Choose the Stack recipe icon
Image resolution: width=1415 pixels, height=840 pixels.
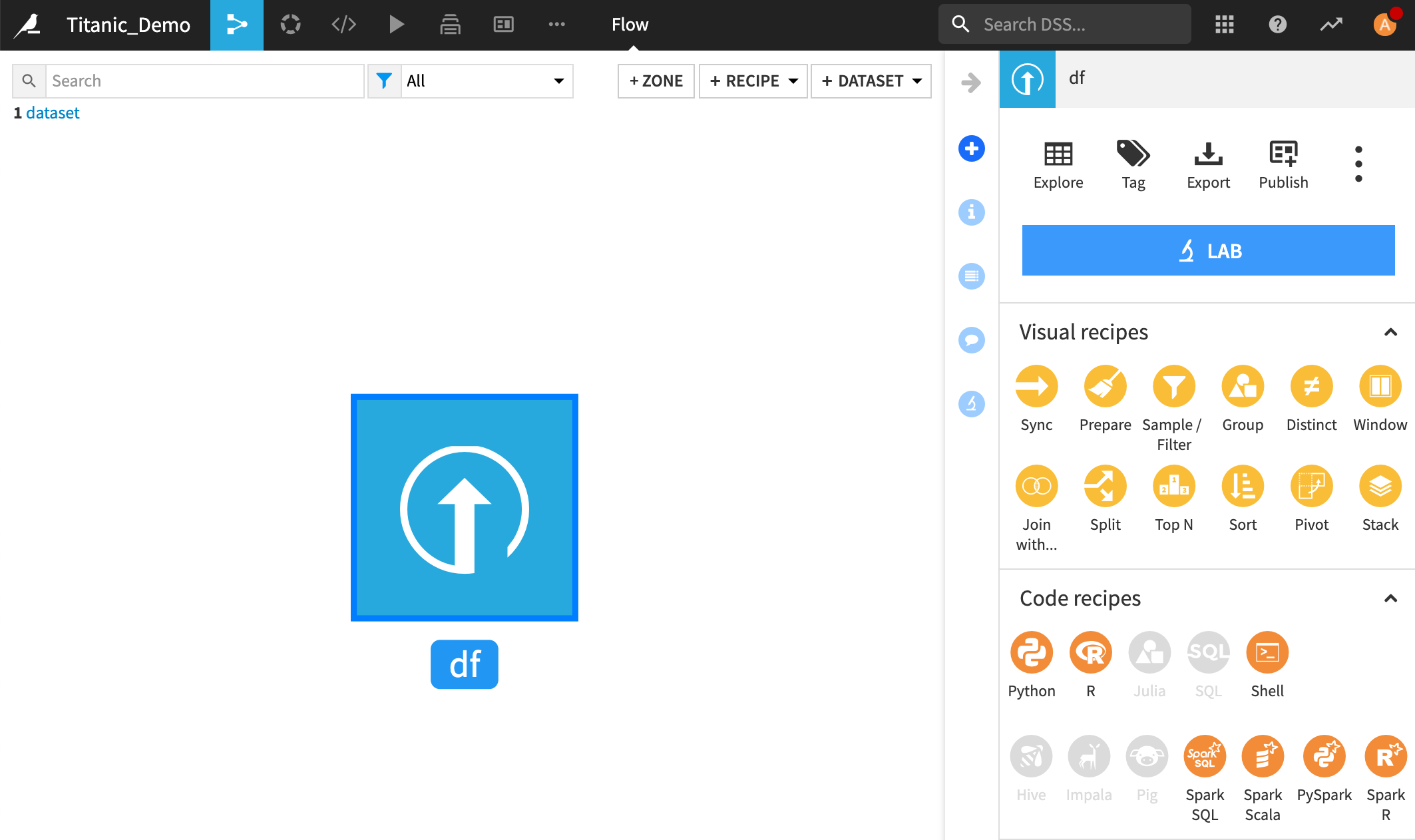(x=1380, y=487)
